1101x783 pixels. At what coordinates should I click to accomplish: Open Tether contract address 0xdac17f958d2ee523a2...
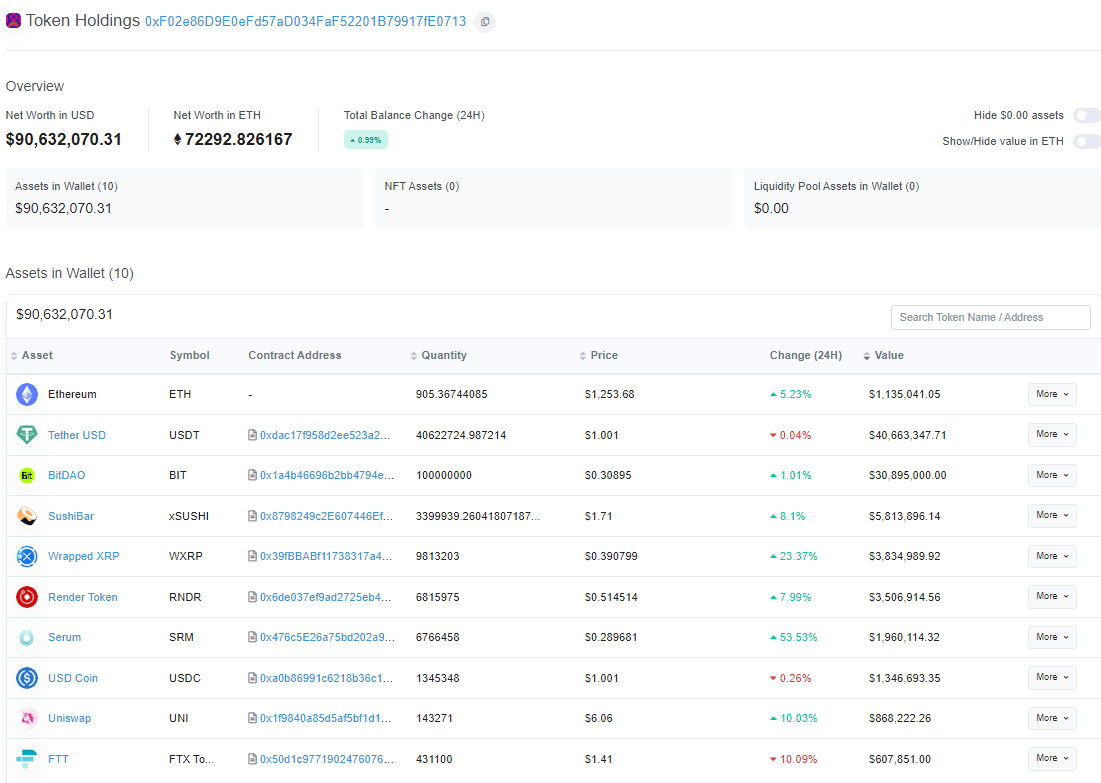(x=325, y=435)
